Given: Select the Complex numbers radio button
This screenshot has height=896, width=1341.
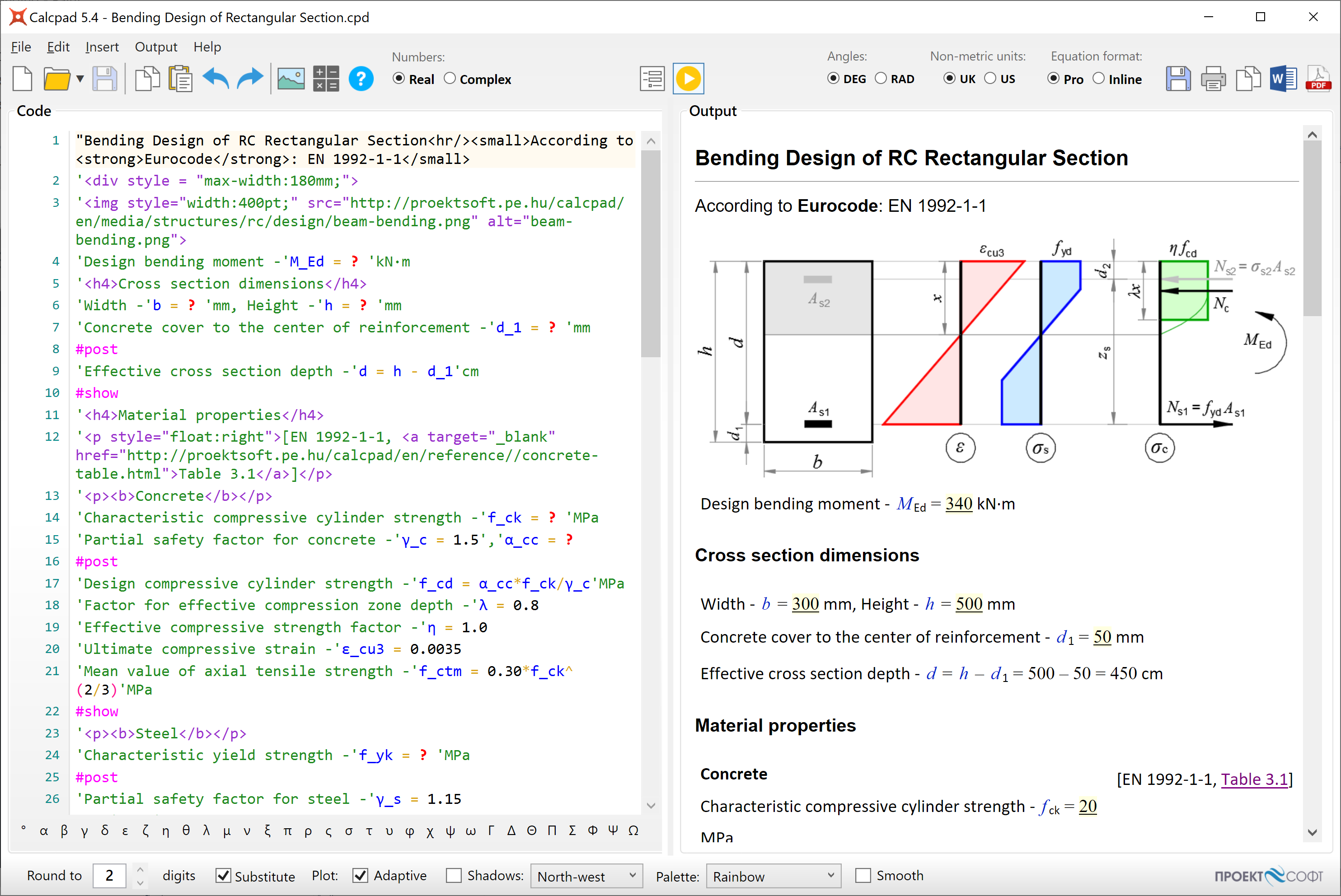Looking at the screenshot, I should tap(450, 79).
